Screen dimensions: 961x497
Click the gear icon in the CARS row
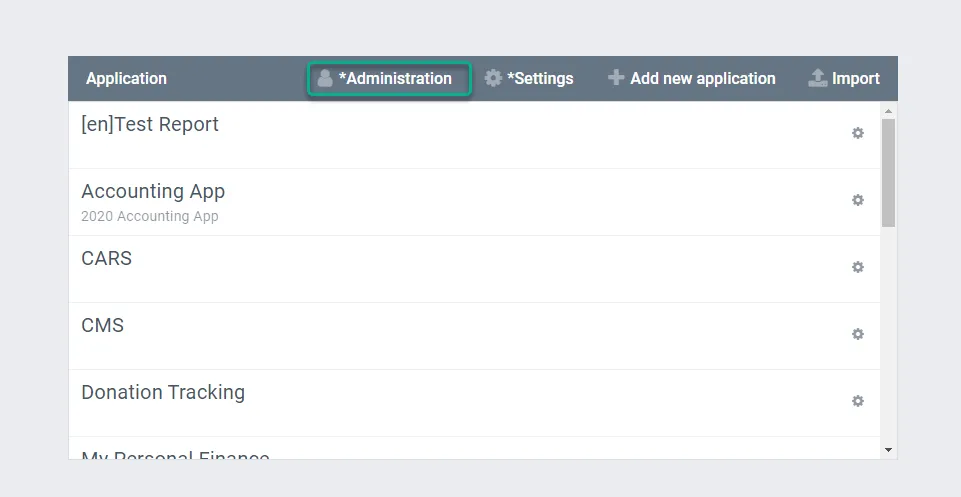(x=857, y=267)
